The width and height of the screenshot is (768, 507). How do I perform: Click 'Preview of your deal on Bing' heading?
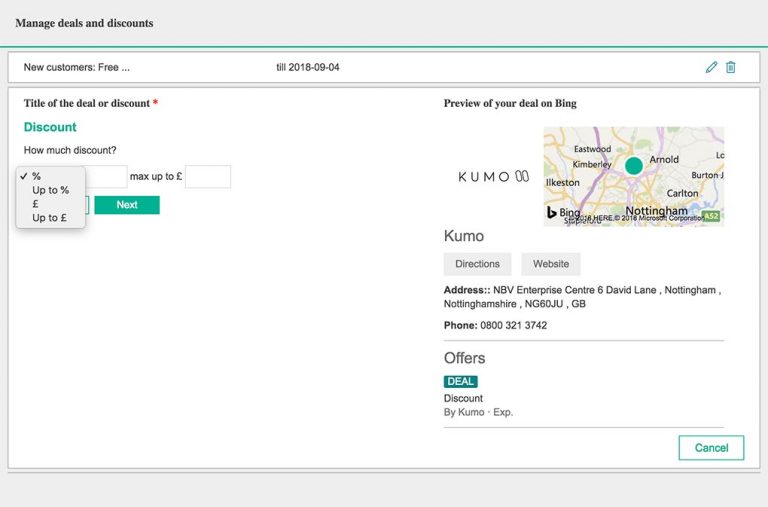(x=510, y=103)
